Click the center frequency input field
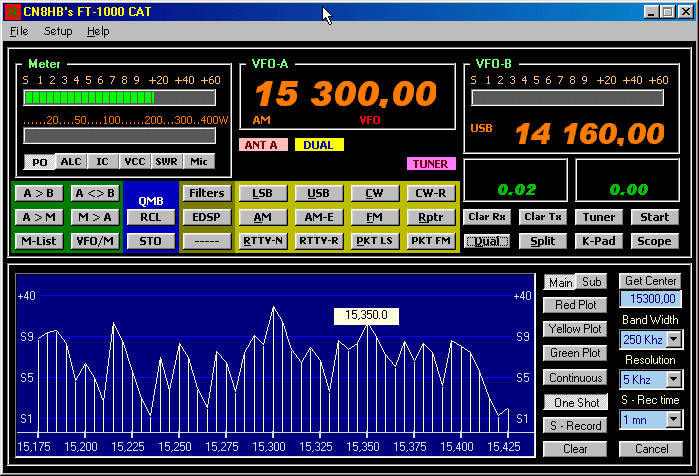 tap(651, 299)
